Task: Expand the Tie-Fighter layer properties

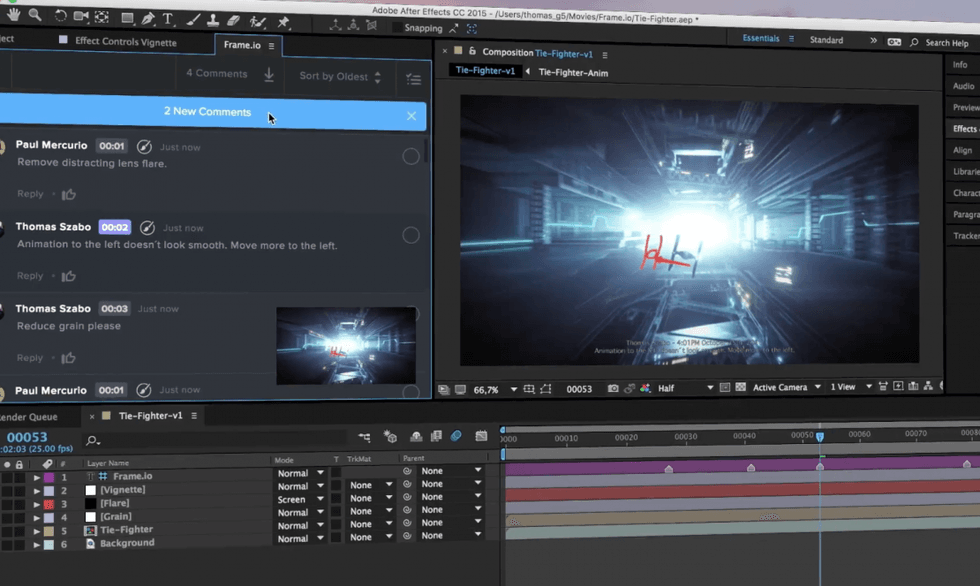Action: [36, 531]
